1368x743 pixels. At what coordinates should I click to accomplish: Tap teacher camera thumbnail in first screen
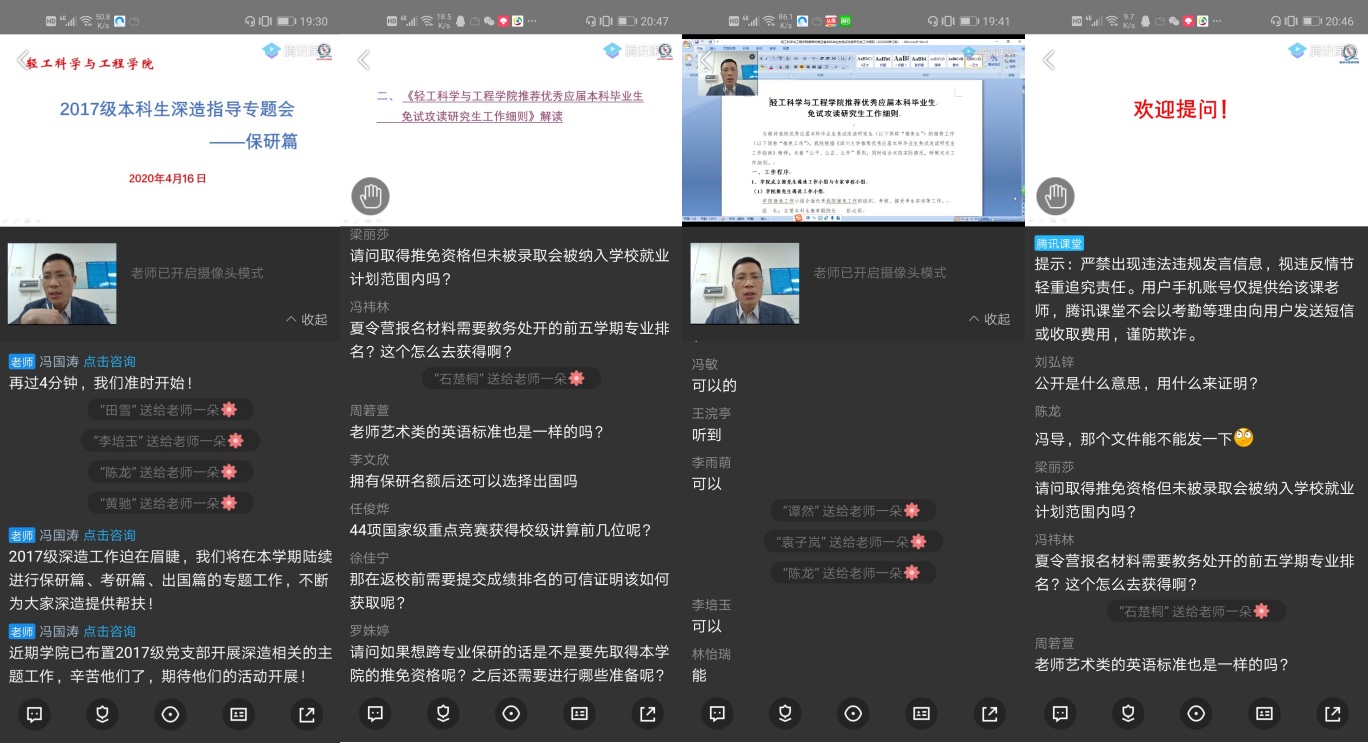click(61, 284)
